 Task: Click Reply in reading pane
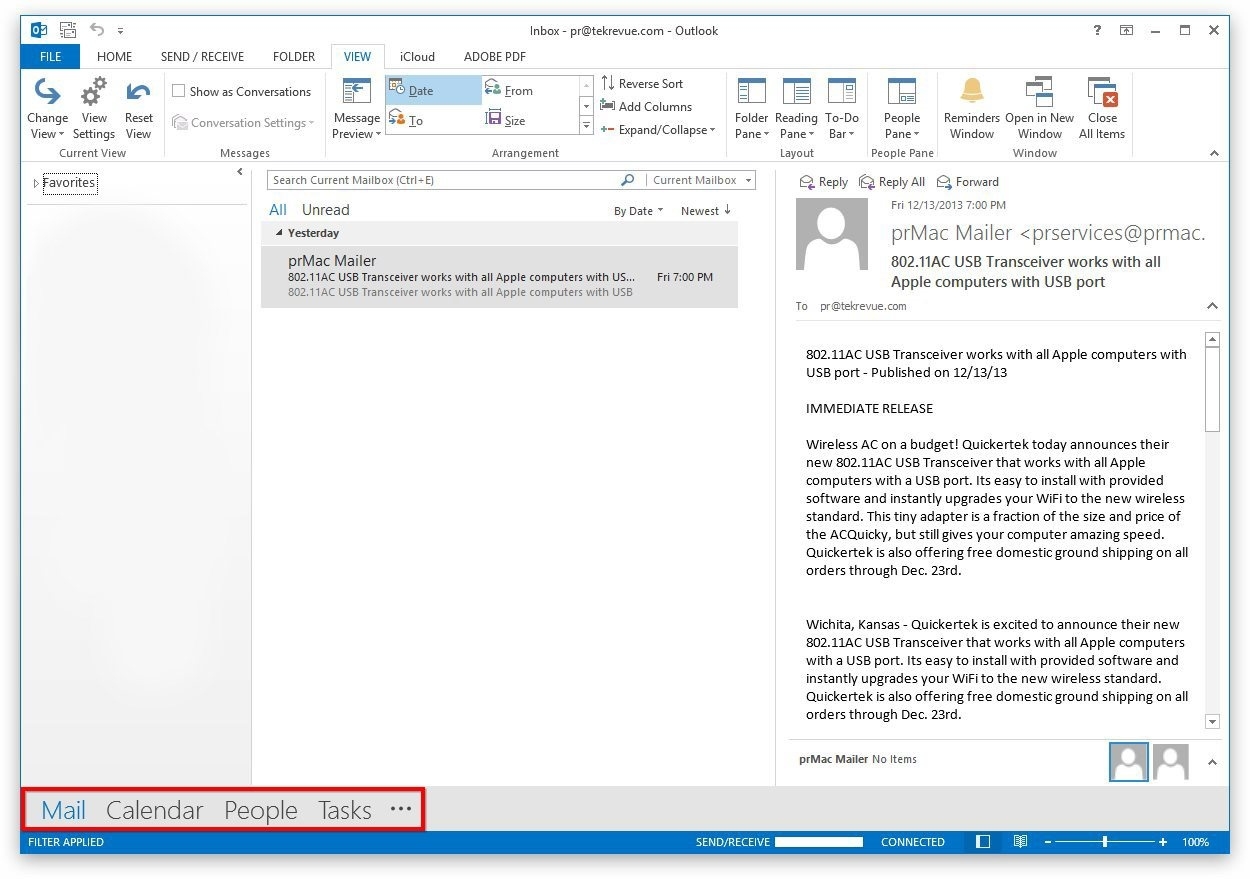click(x=824, y=182)
